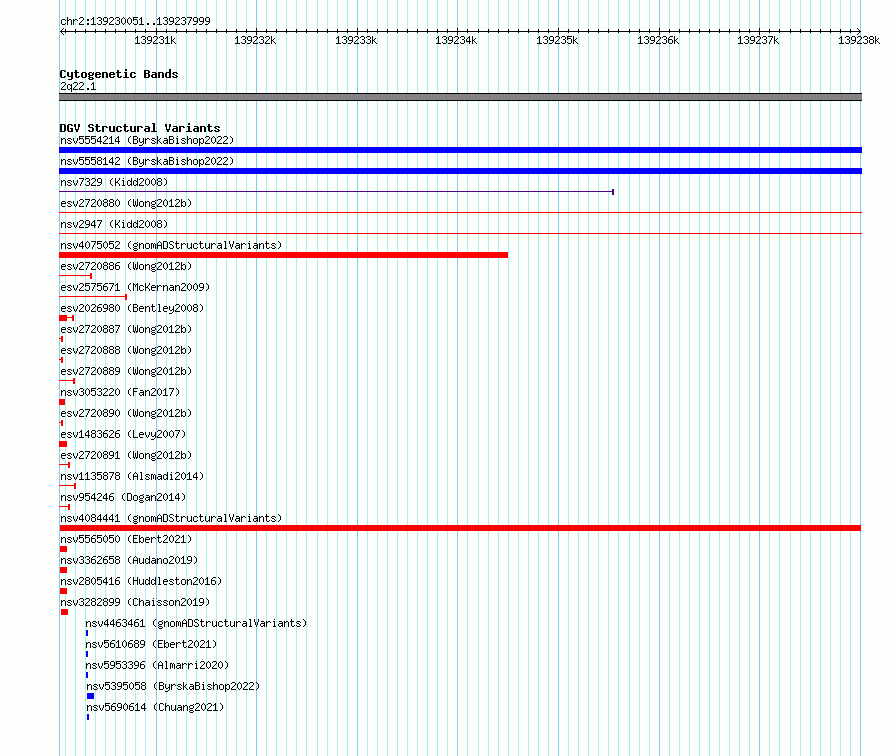This screenshot has width=890, height=756.
Task: Click the 139231k ruler tick label
Action: 155,40
